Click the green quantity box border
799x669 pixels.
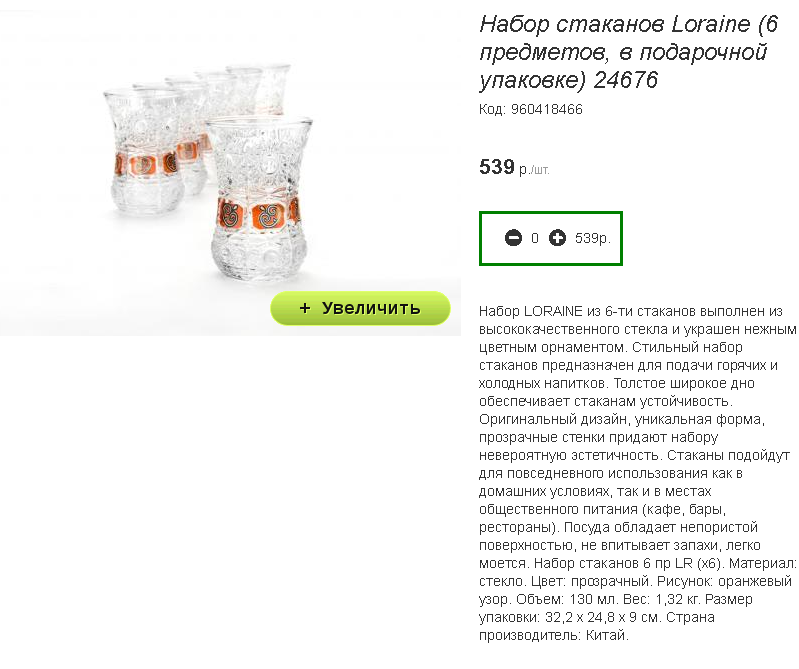tap(551, 212)
